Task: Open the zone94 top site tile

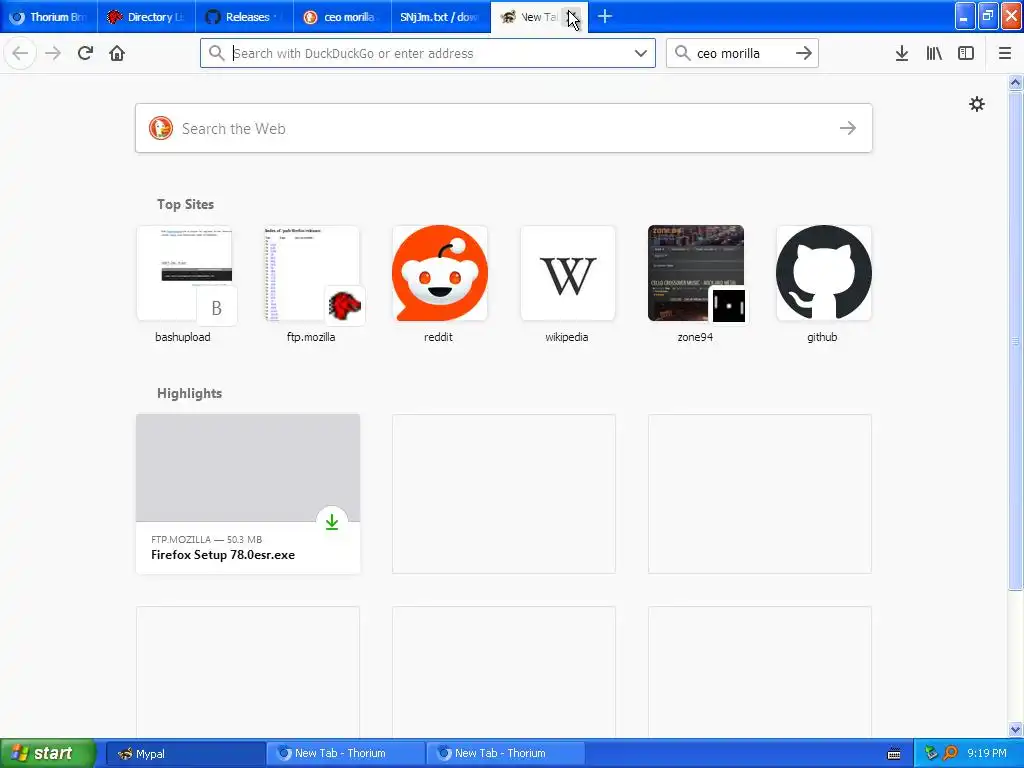Action: pyautogui.click(x=696, y=284)
